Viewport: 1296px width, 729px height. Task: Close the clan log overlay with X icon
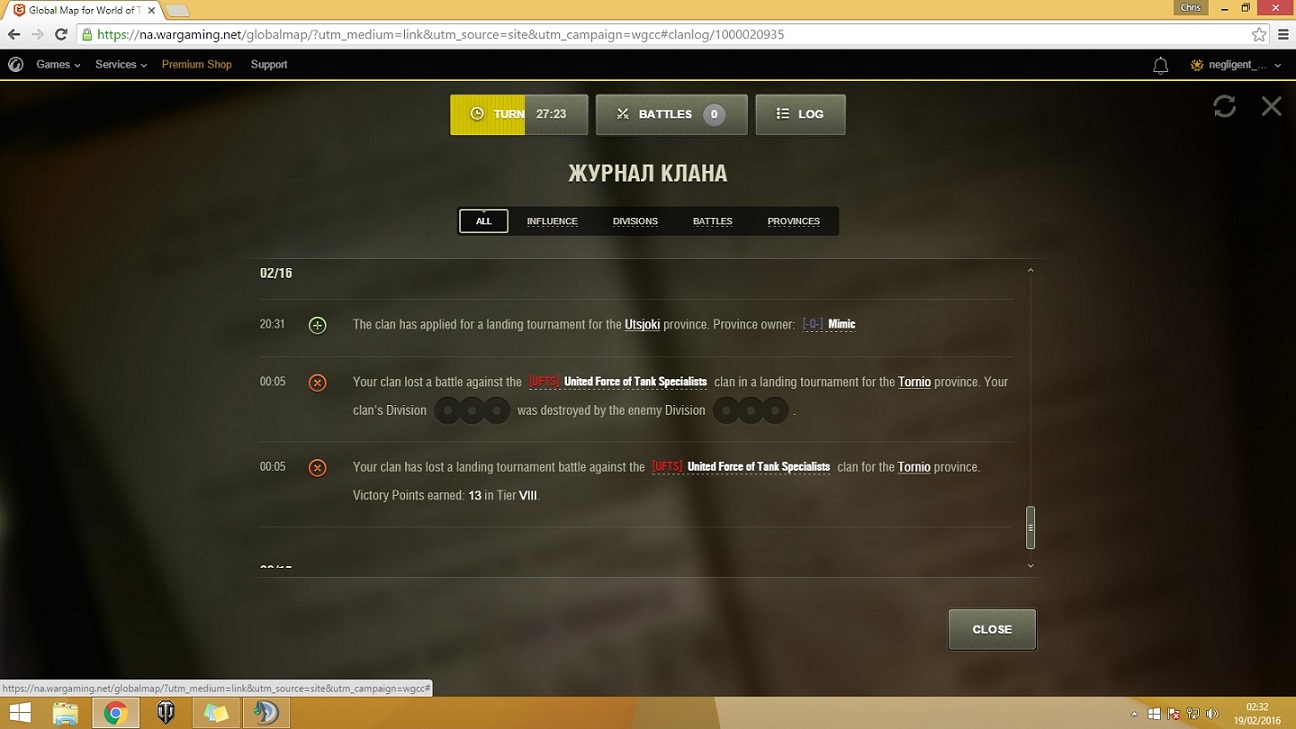click(x=1271, y=106)
